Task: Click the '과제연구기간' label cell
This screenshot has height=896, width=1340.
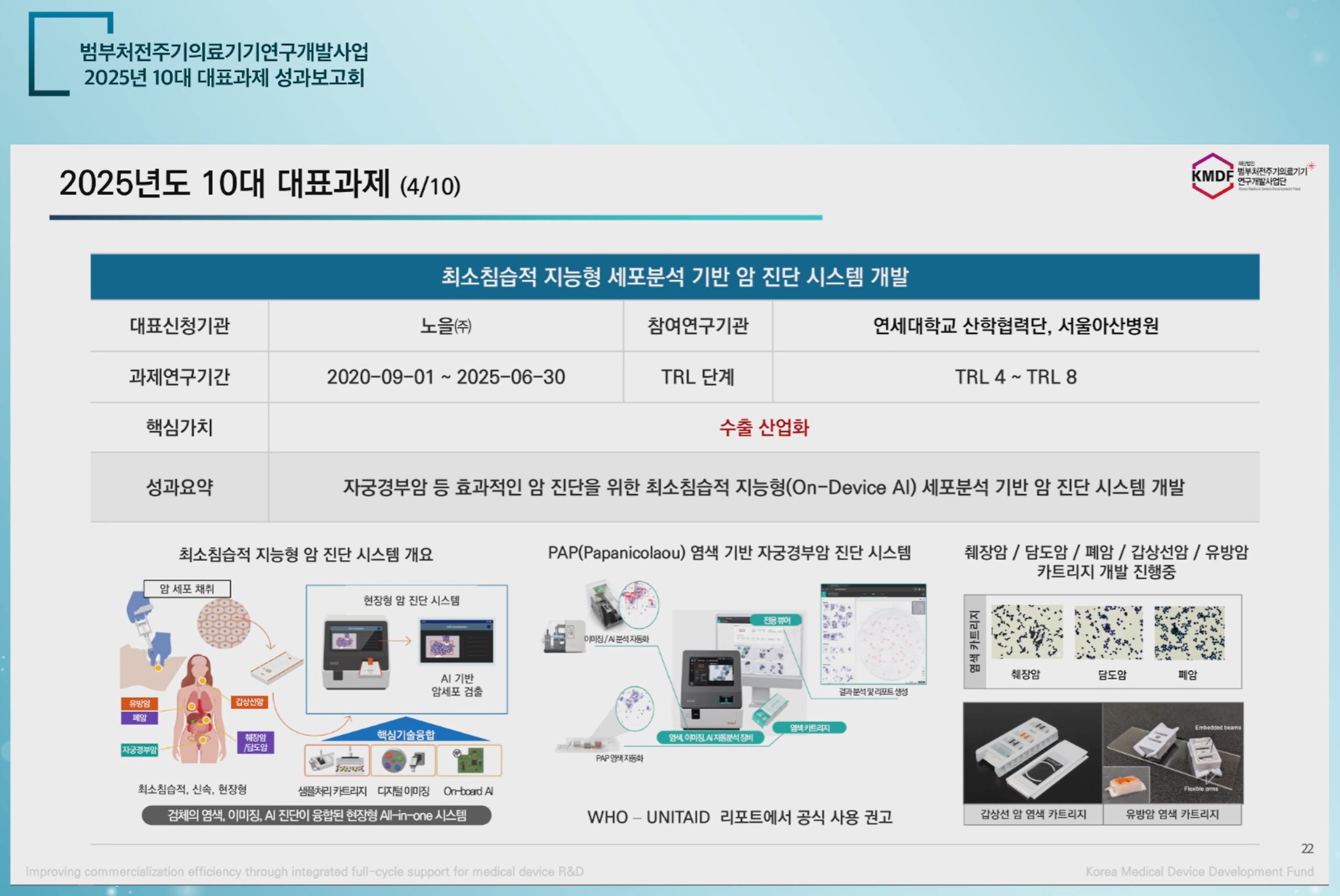Action: (180, 377)
